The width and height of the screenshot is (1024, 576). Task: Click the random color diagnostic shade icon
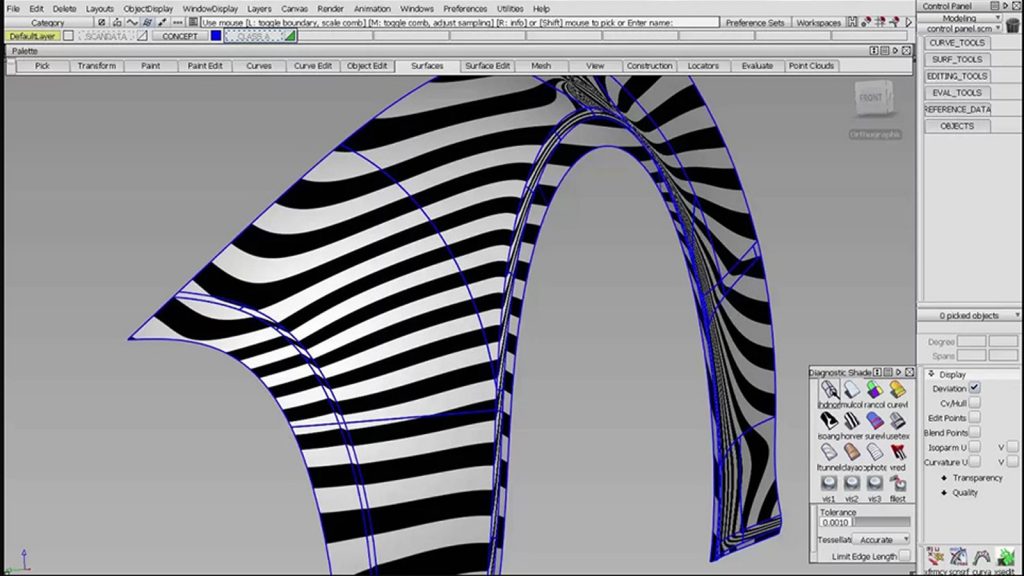[875, 390]
